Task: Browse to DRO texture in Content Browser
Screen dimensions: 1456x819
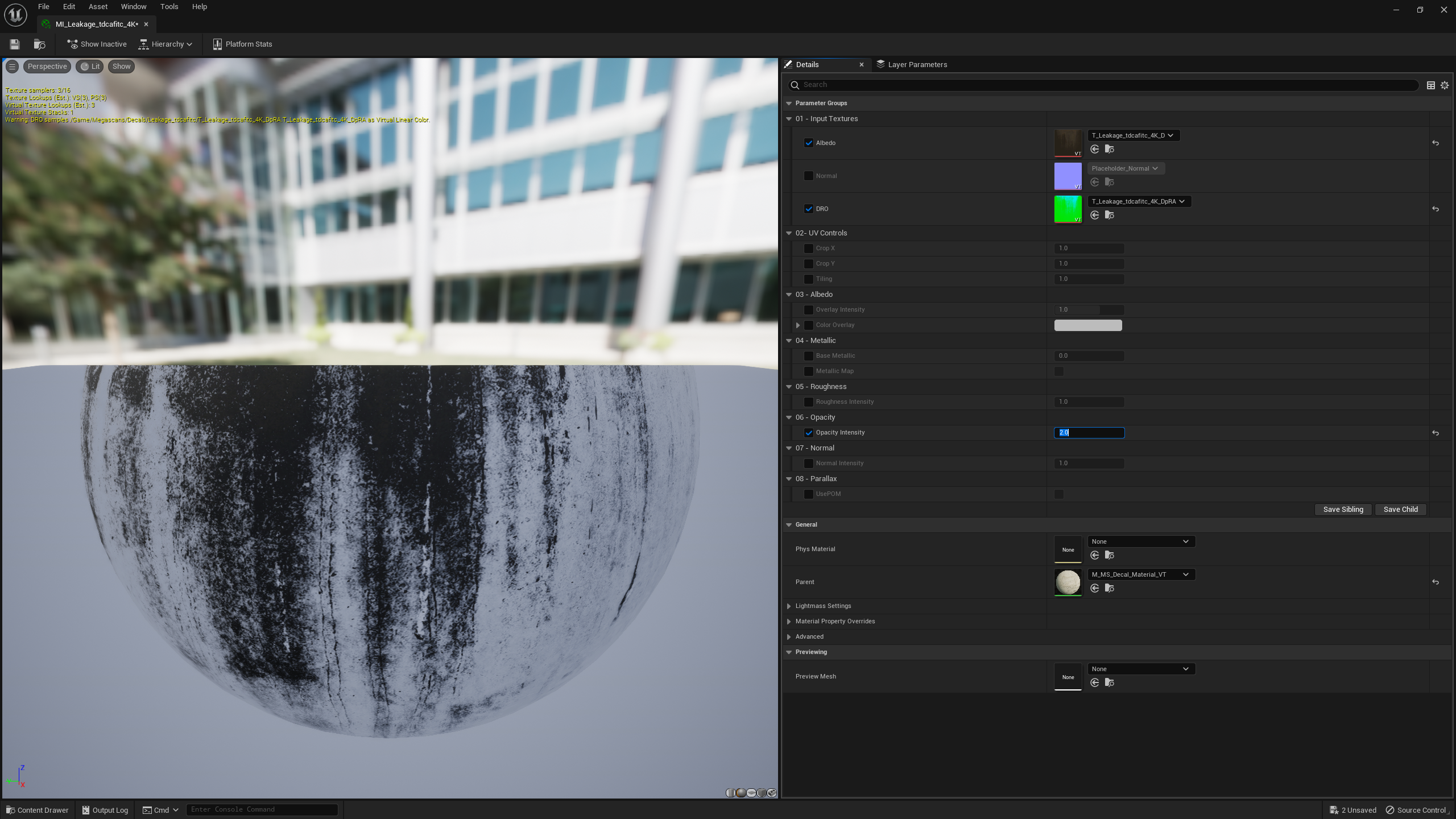Action: pos(1109,215)
